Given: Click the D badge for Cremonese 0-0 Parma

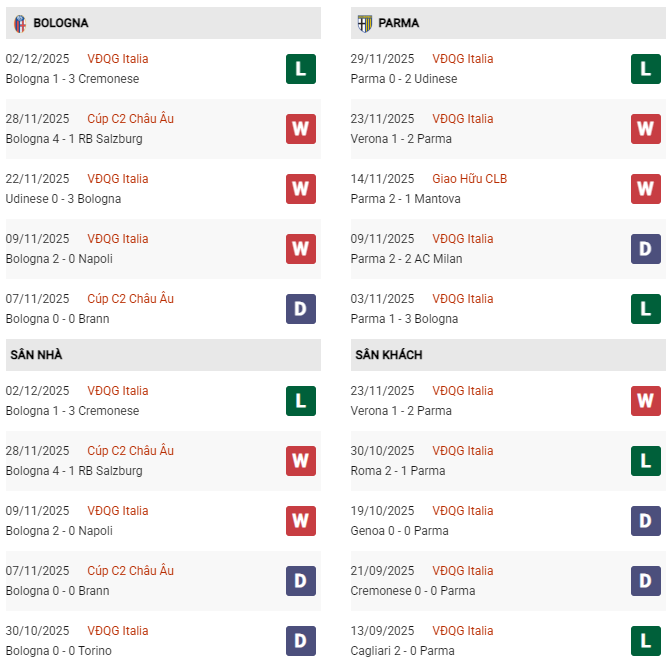Looking at the screenshot, I should (x=645, y=581).
